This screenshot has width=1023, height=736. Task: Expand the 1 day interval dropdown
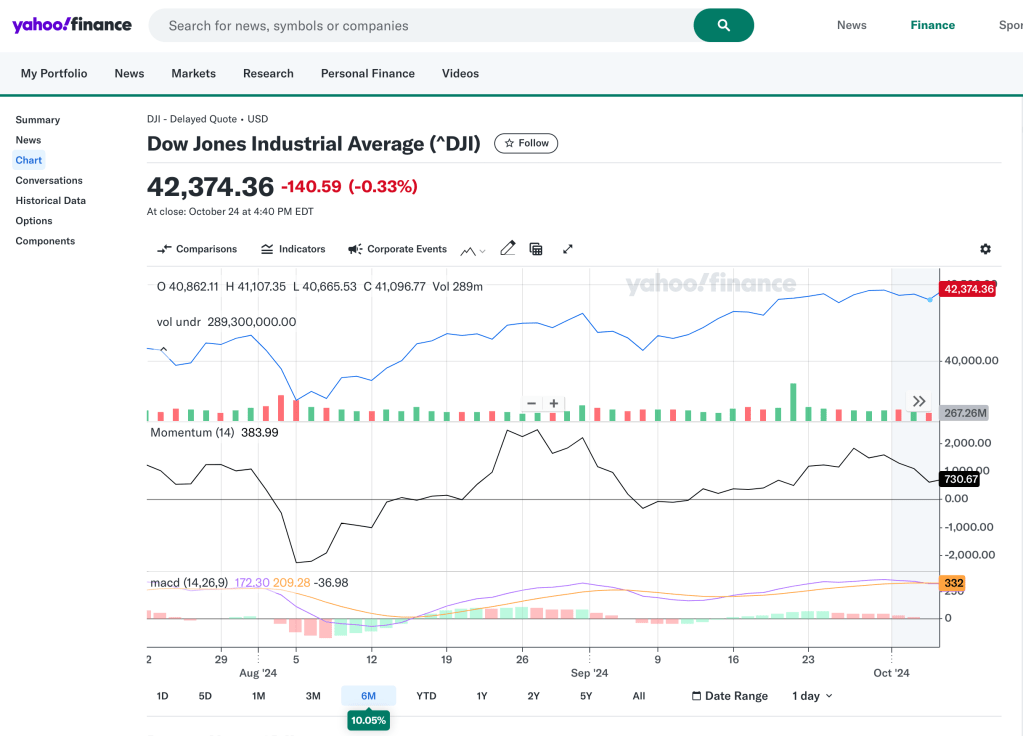point(812,696)
